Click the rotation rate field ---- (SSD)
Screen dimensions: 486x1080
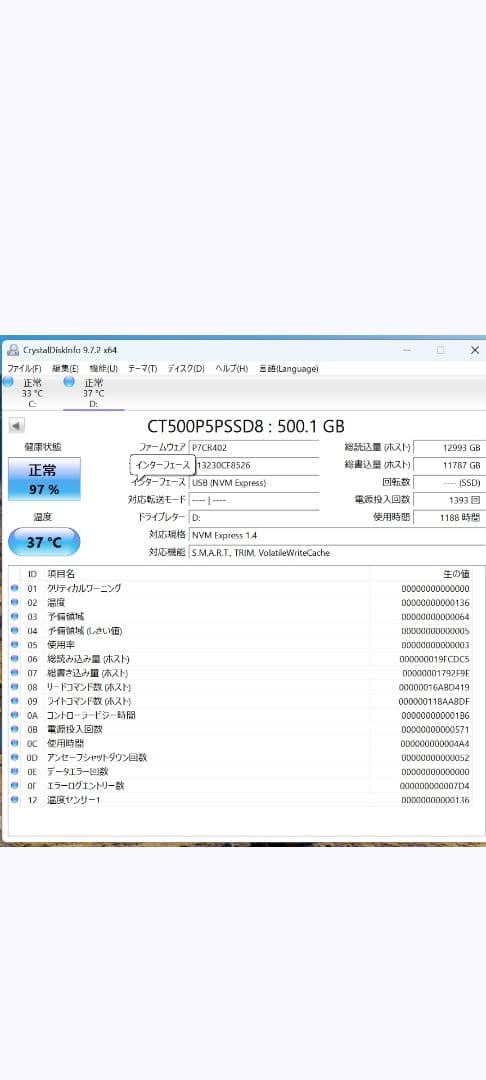click(x=450, y=482)
